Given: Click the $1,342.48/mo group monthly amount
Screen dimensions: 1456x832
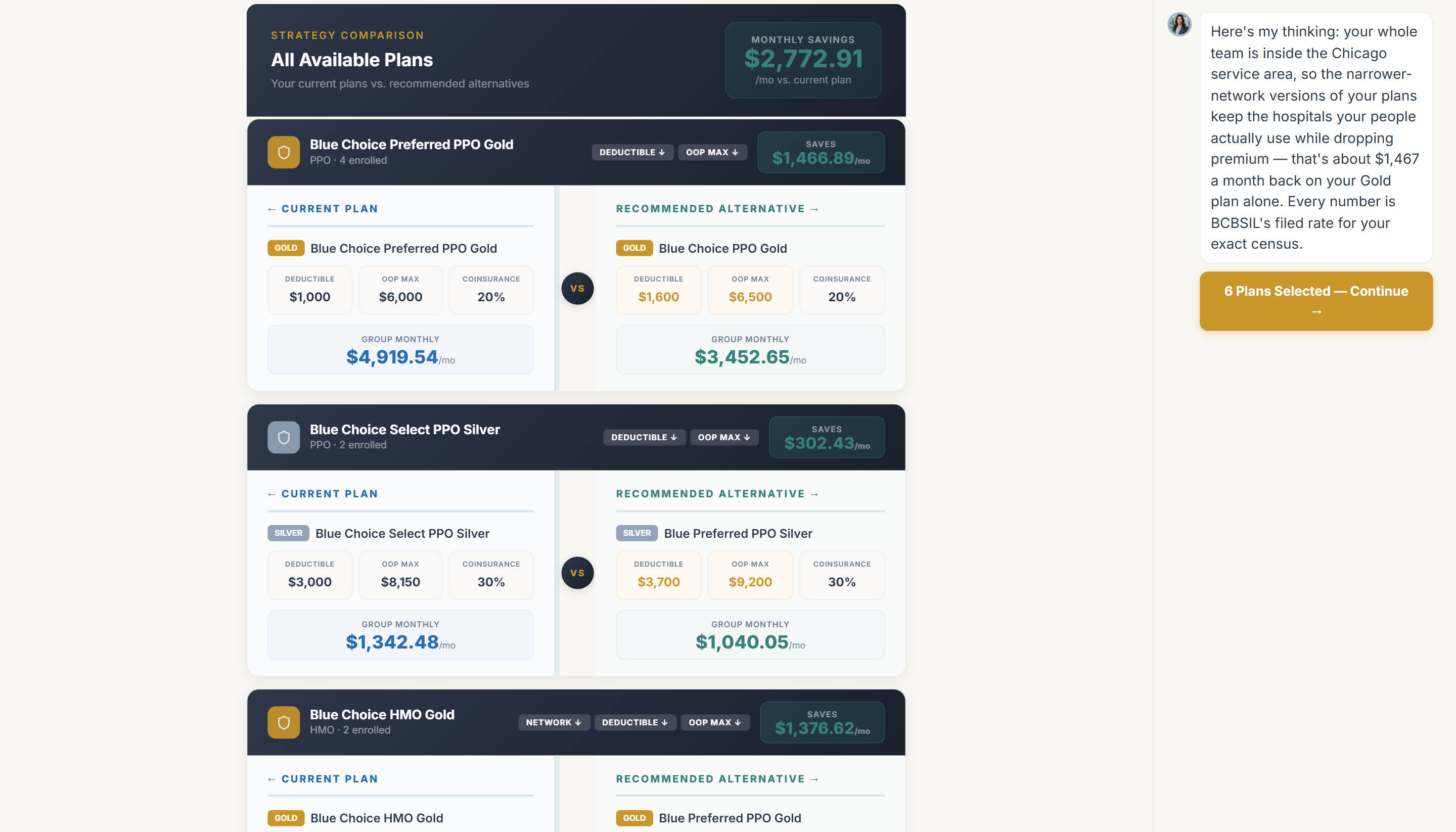Looking at the screenshot, I should click(x=400, y=642).
